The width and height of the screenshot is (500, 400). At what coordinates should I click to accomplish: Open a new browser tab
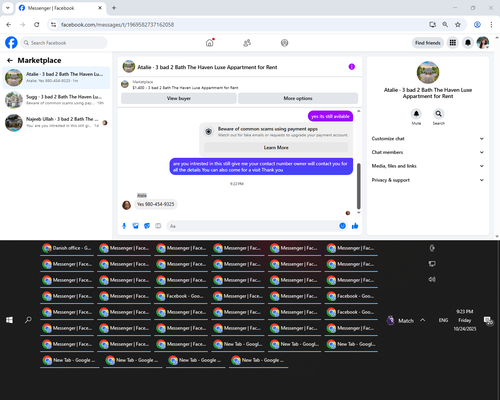(x=114, y=8)
